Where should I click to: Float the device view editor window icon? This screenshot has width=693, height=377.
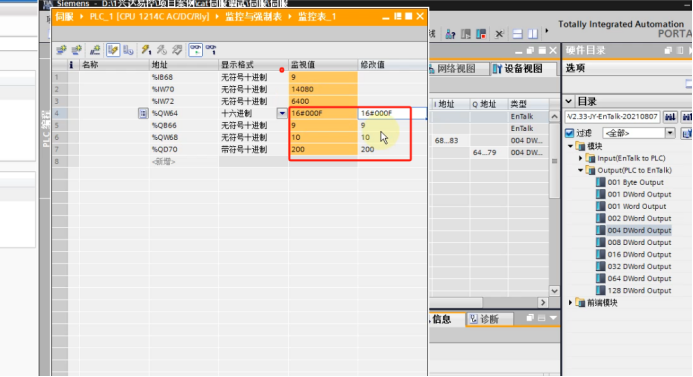tap(530, 51)
